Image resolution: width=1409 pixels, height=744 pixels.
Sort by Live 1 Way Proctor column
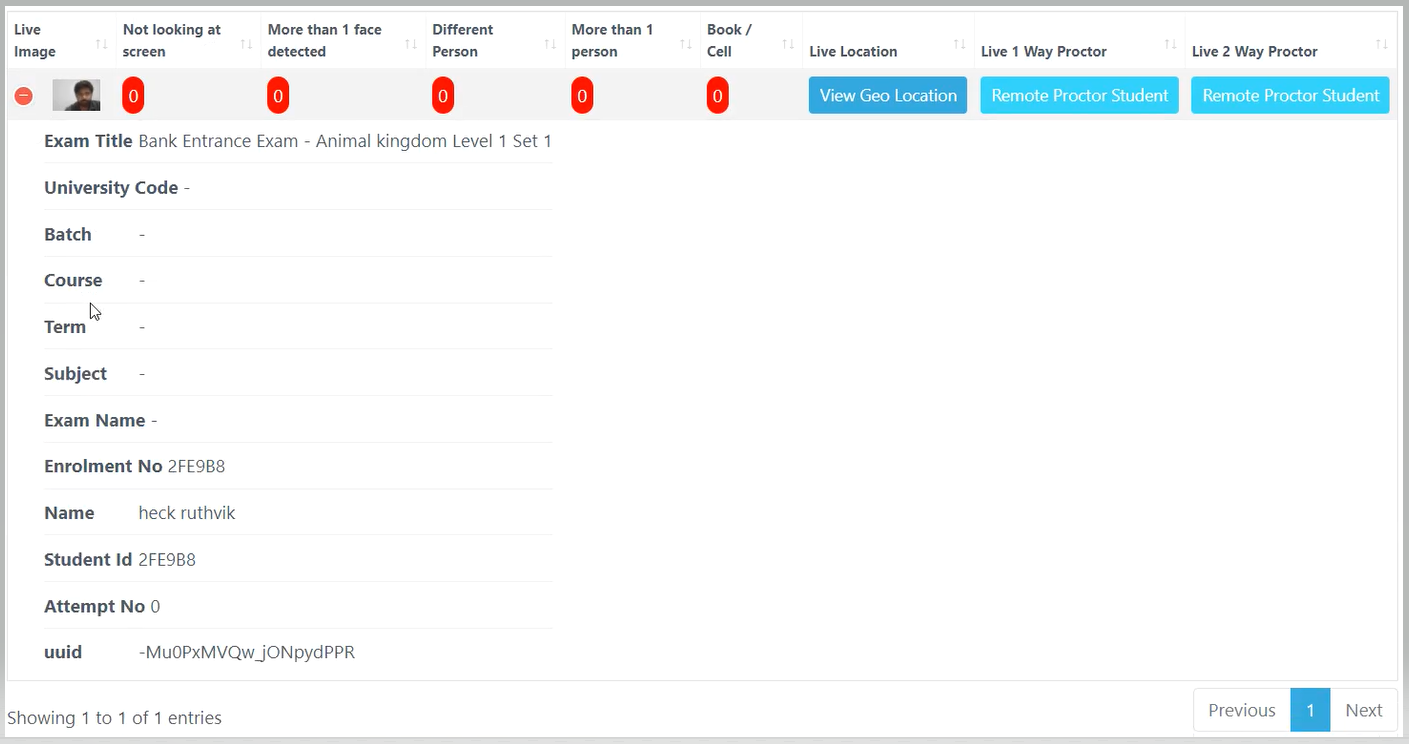(x=1170, y=44)
